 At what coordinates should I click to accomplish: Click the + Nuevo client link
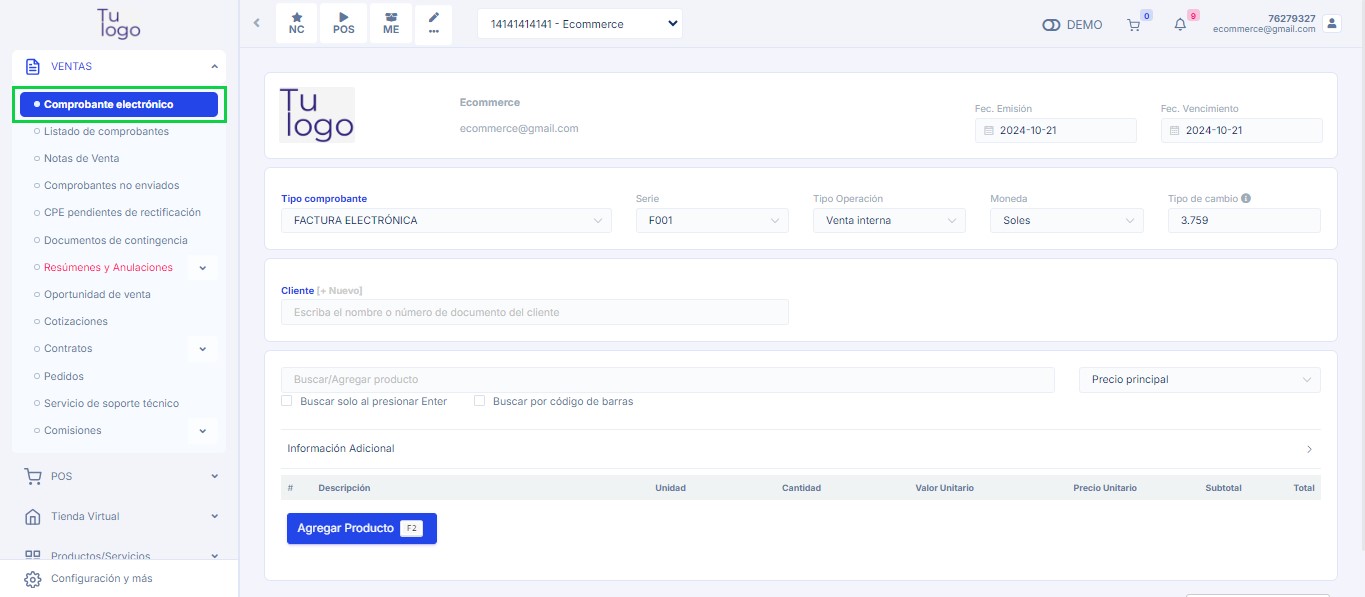(x=341, y=290)
